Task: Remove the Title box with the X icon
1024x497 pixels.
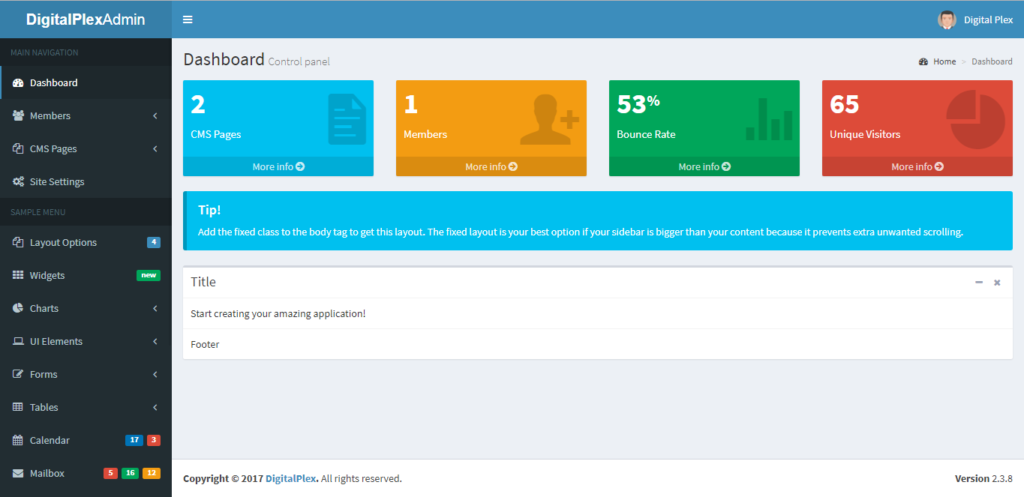Action: pyautogui.click(x=997, y=282)
